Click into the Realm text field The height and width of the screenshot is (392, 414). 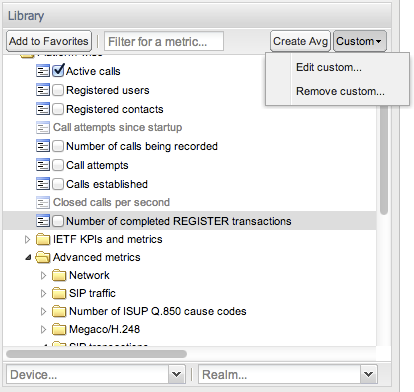pyautogui.click(x=279, y=374)
